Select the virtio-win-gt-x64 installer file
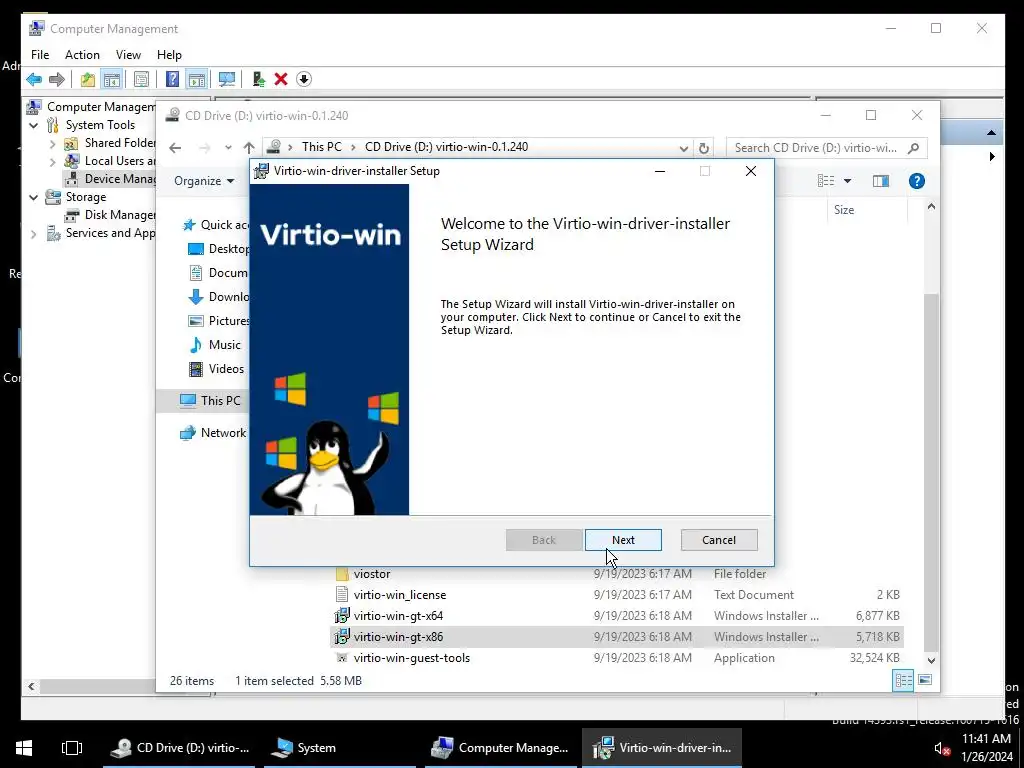 (x=616, y=616)
